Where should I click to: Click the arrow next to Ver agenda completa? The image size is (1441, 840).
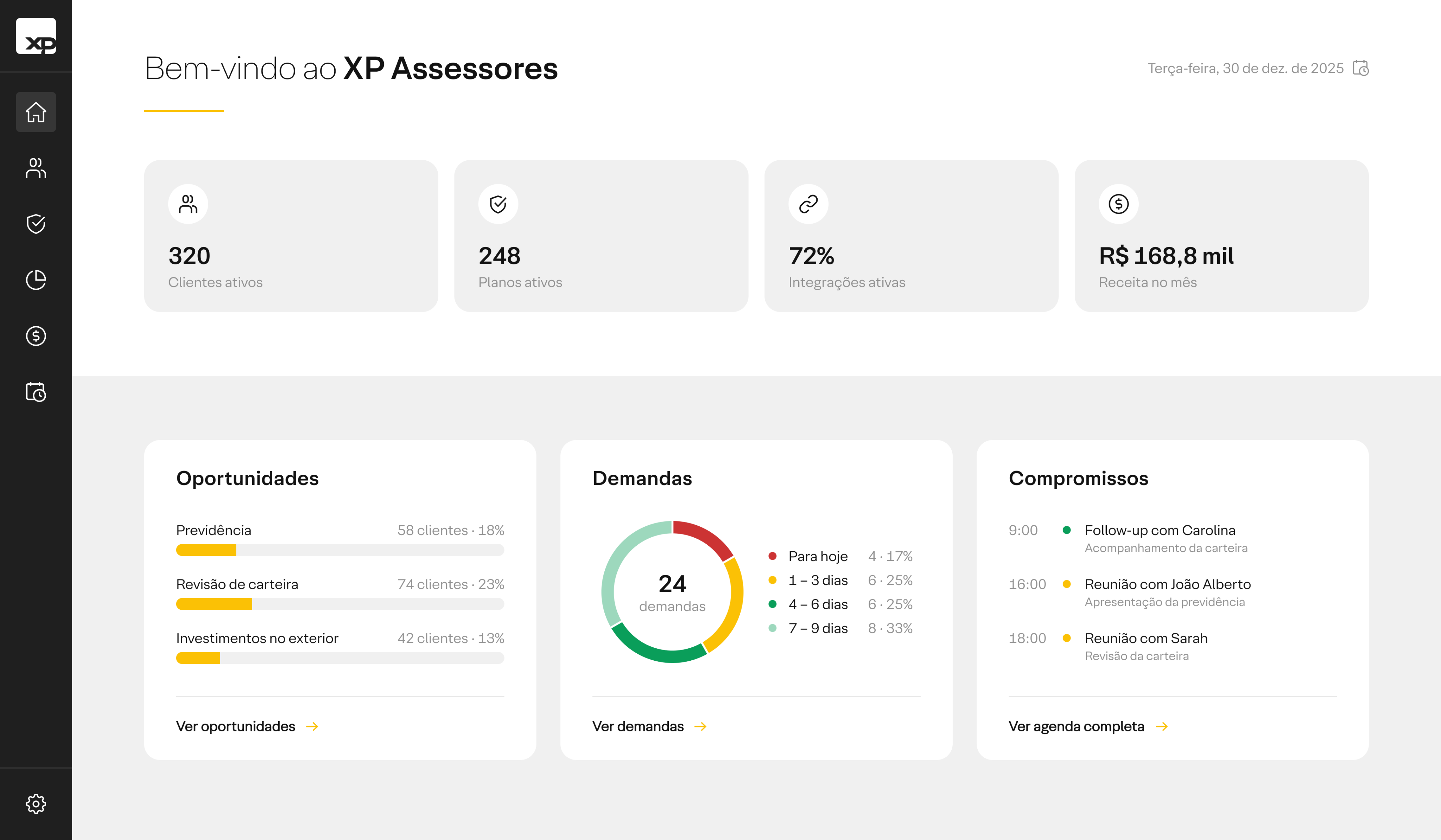(1161, 726)
